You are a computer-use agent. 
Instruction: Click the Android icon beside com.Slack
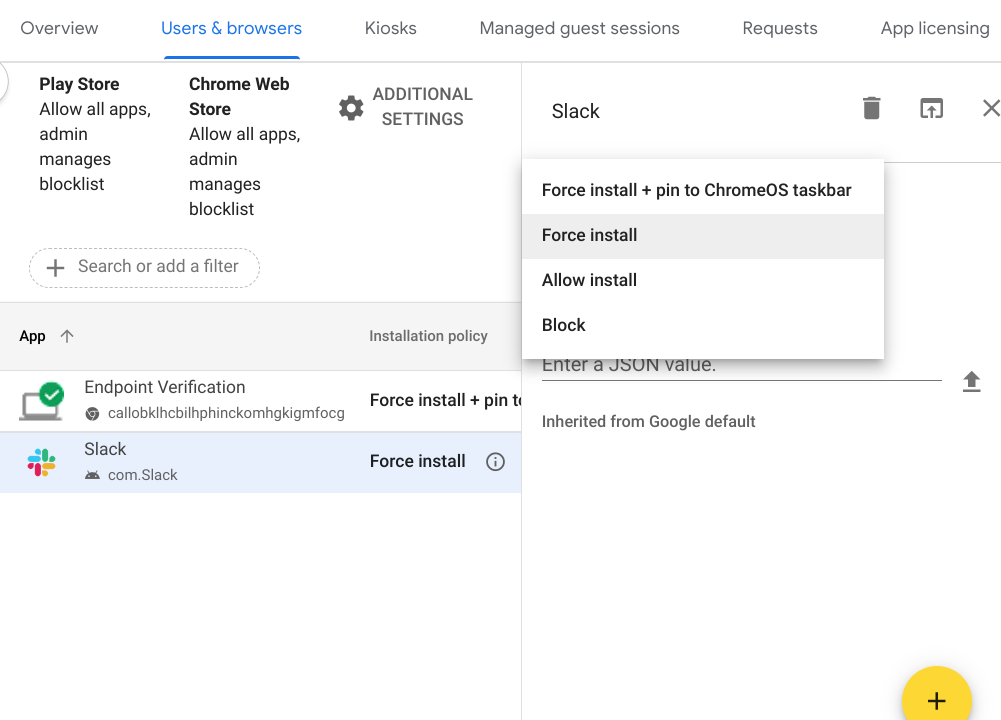[93, 475]
